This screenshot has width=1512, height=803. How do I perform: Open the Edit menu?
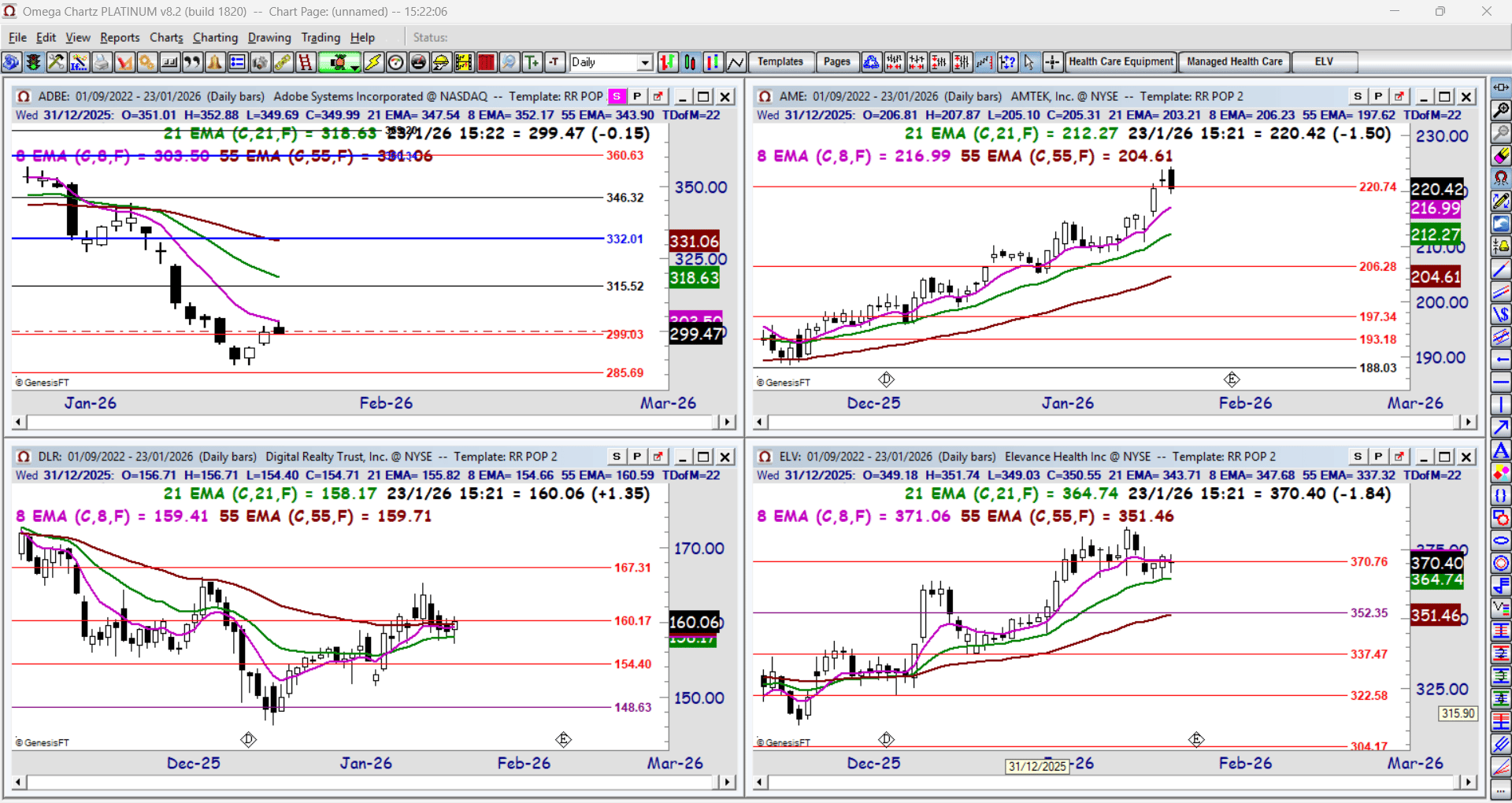[46, 37]
